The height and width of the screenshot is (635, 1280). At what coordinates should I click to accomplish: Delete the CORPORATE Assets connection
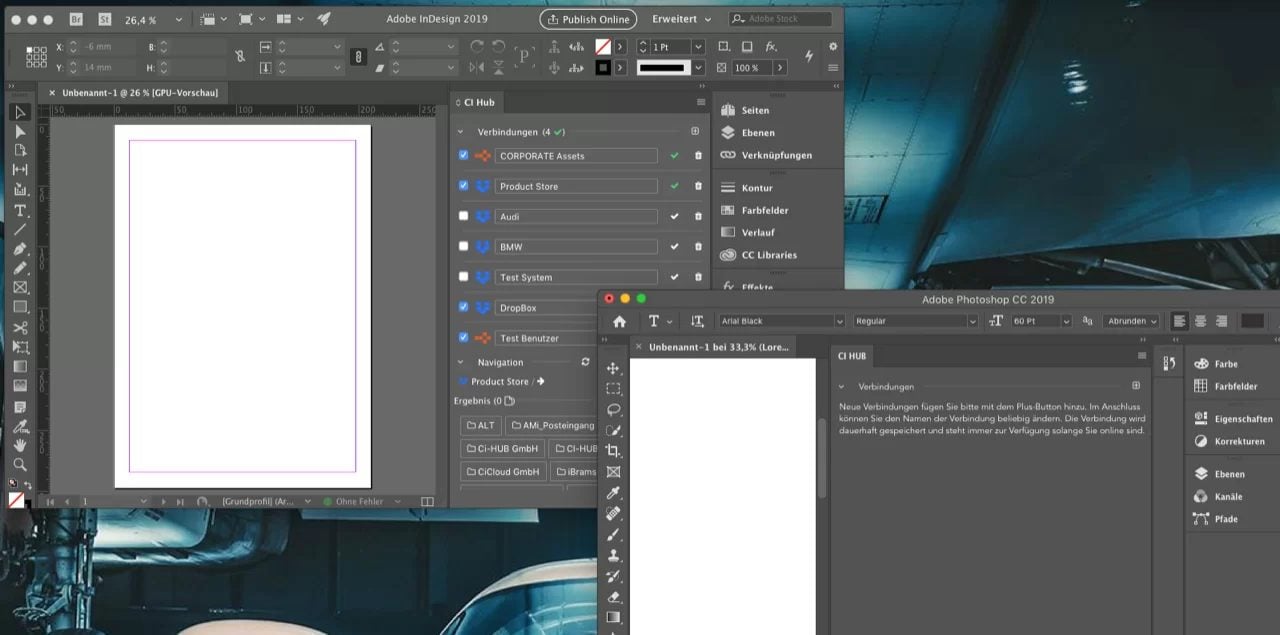[698, 156]
